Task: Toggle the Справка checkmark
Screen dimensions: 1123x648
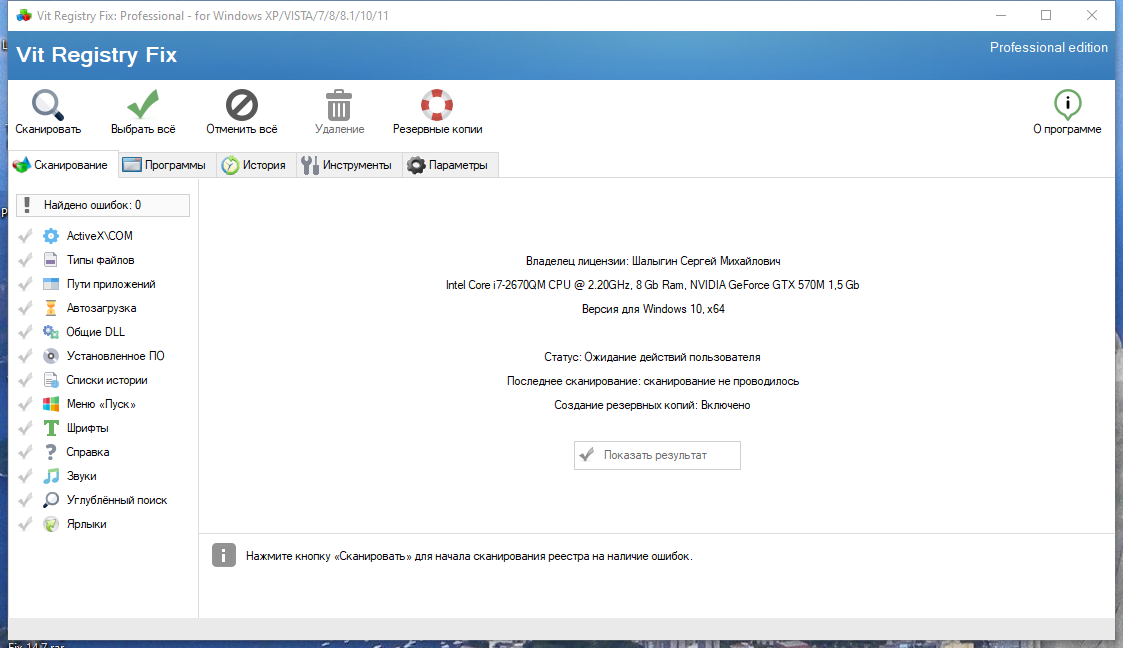Action: click(25, 452)
